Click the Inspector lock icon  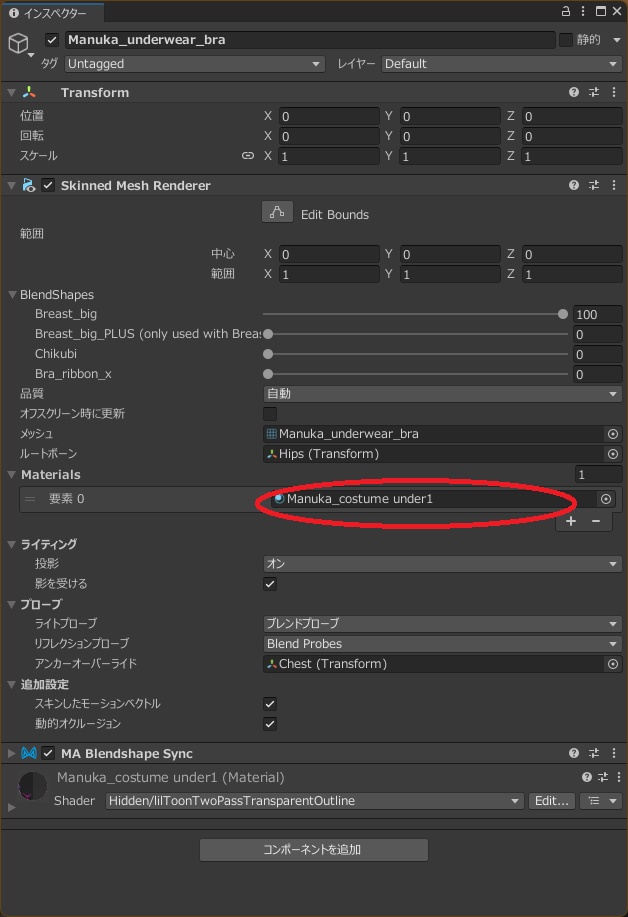tap(566, 11)
